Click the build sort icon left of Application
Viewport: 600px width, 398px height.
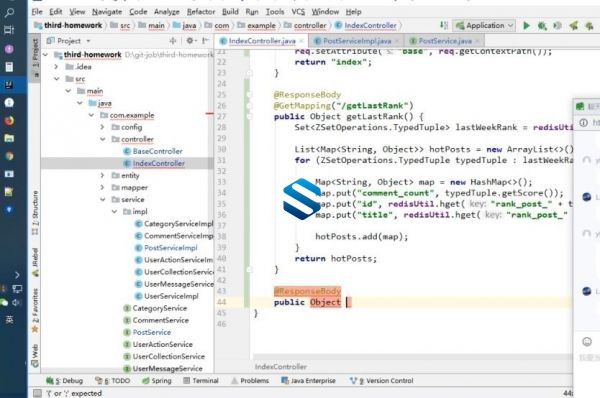click(443, 26)
